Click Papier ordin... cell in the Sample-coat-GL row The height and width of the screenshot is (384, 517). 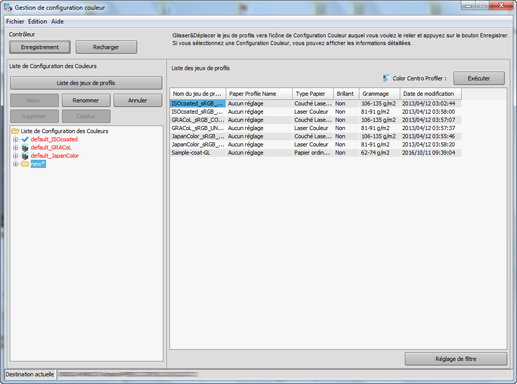(312, 153)
